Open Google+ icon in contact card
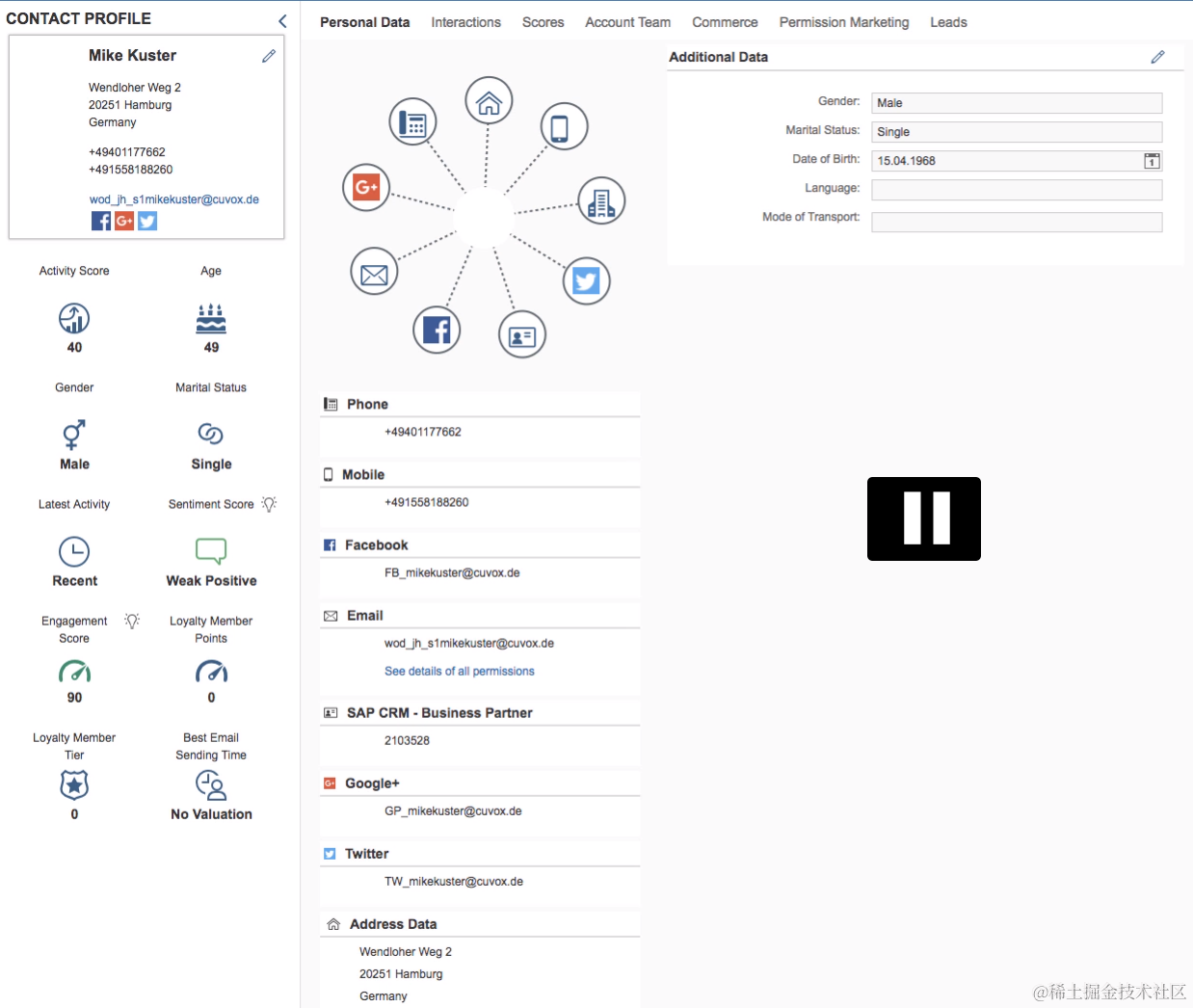The width and height of the screenshot is (1193, 1008). point(124,221)
